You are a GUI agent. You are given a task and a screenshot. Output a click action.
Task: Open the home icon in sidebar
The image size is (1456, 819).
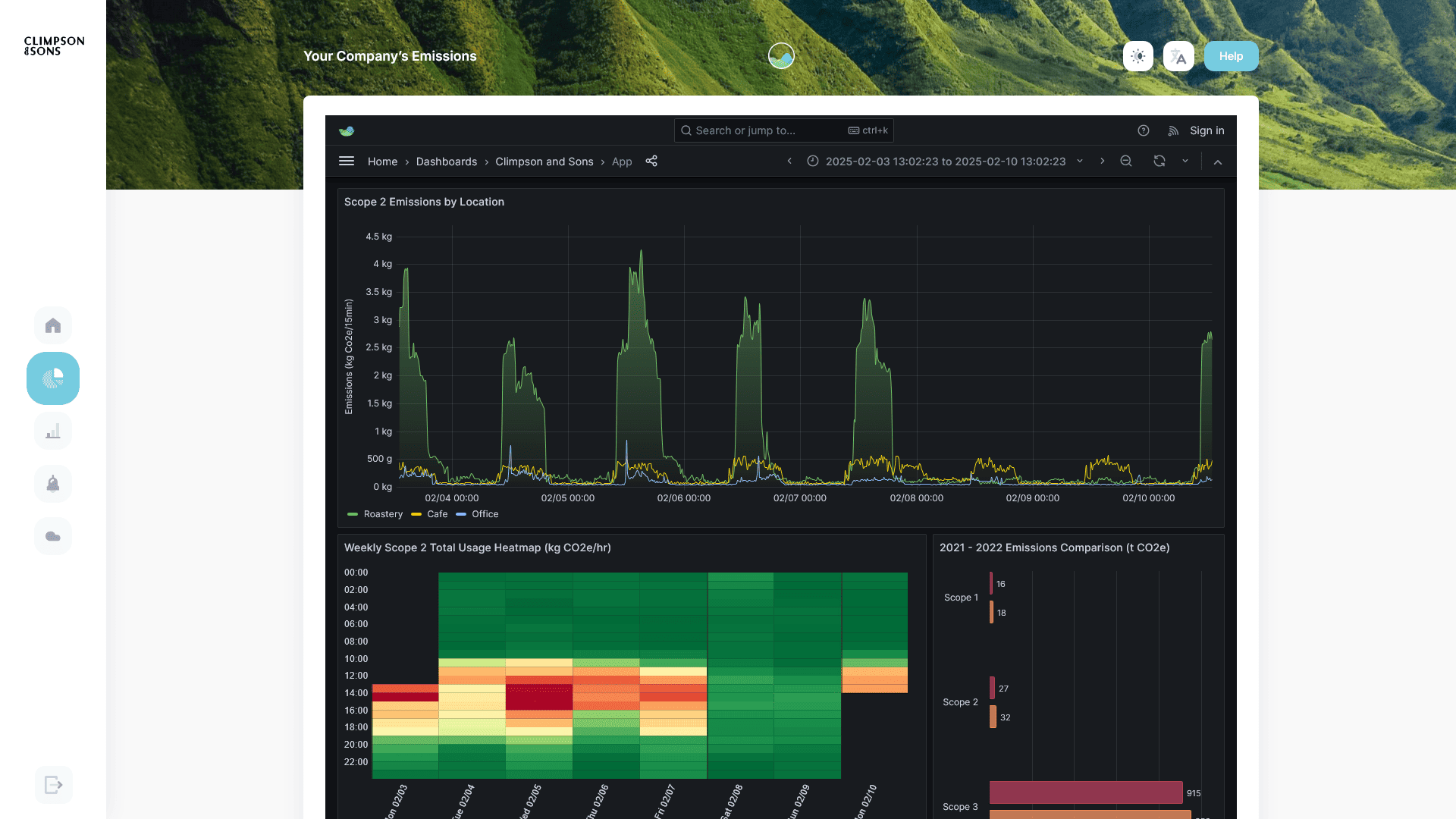(53, 325)
